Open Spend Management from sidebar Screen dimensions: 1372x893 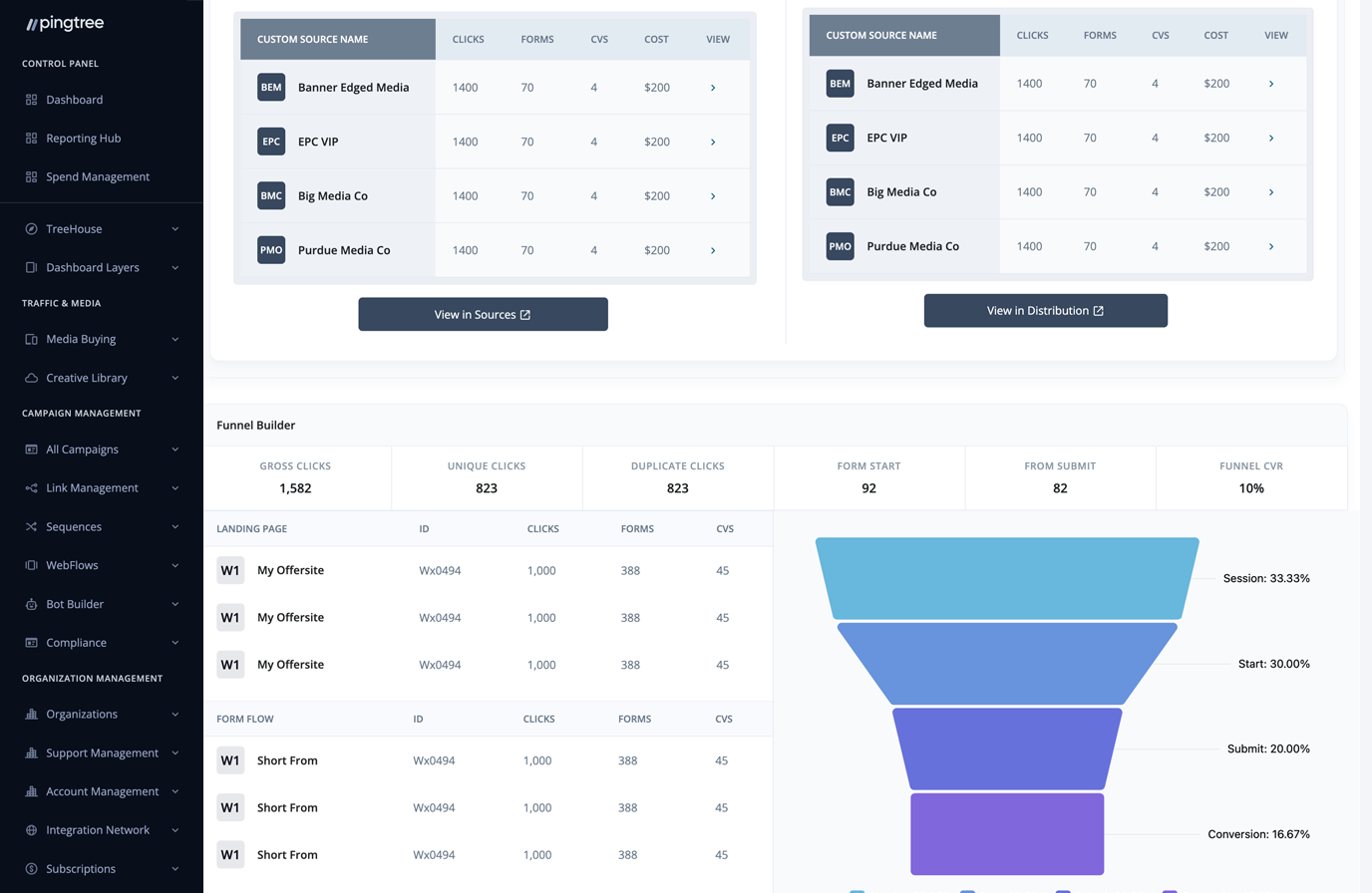tap(97, 177)
